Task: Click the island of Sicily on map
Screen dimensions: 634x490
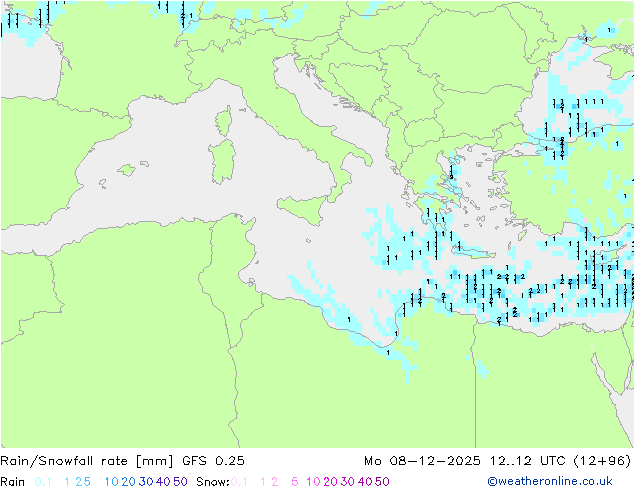Action: (x=305, y=208)
